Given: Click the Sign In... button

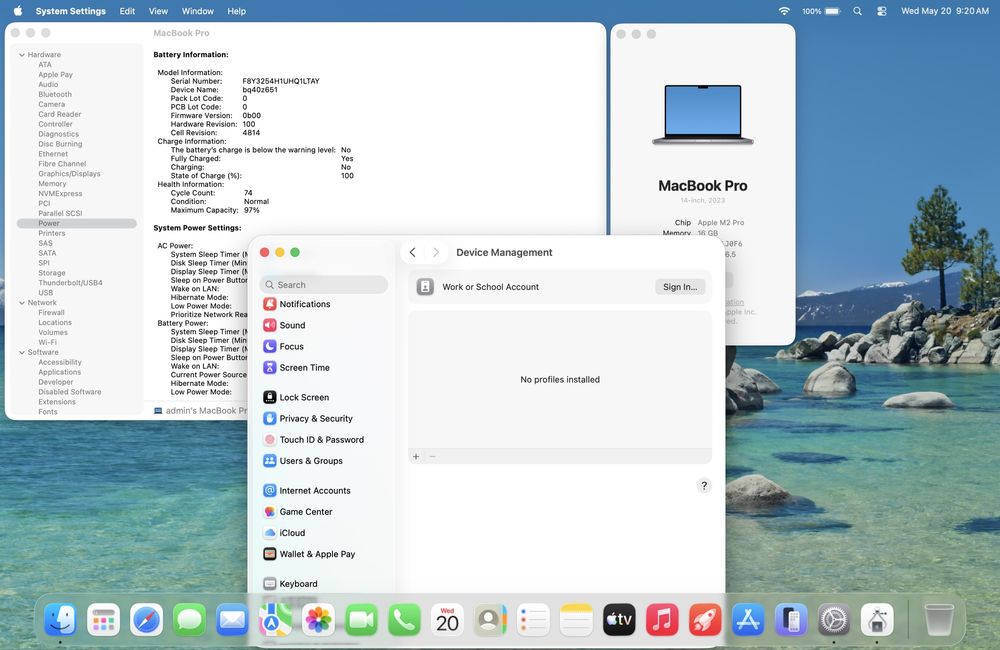Looking at the screenshot, I should (x=680, y=287).
